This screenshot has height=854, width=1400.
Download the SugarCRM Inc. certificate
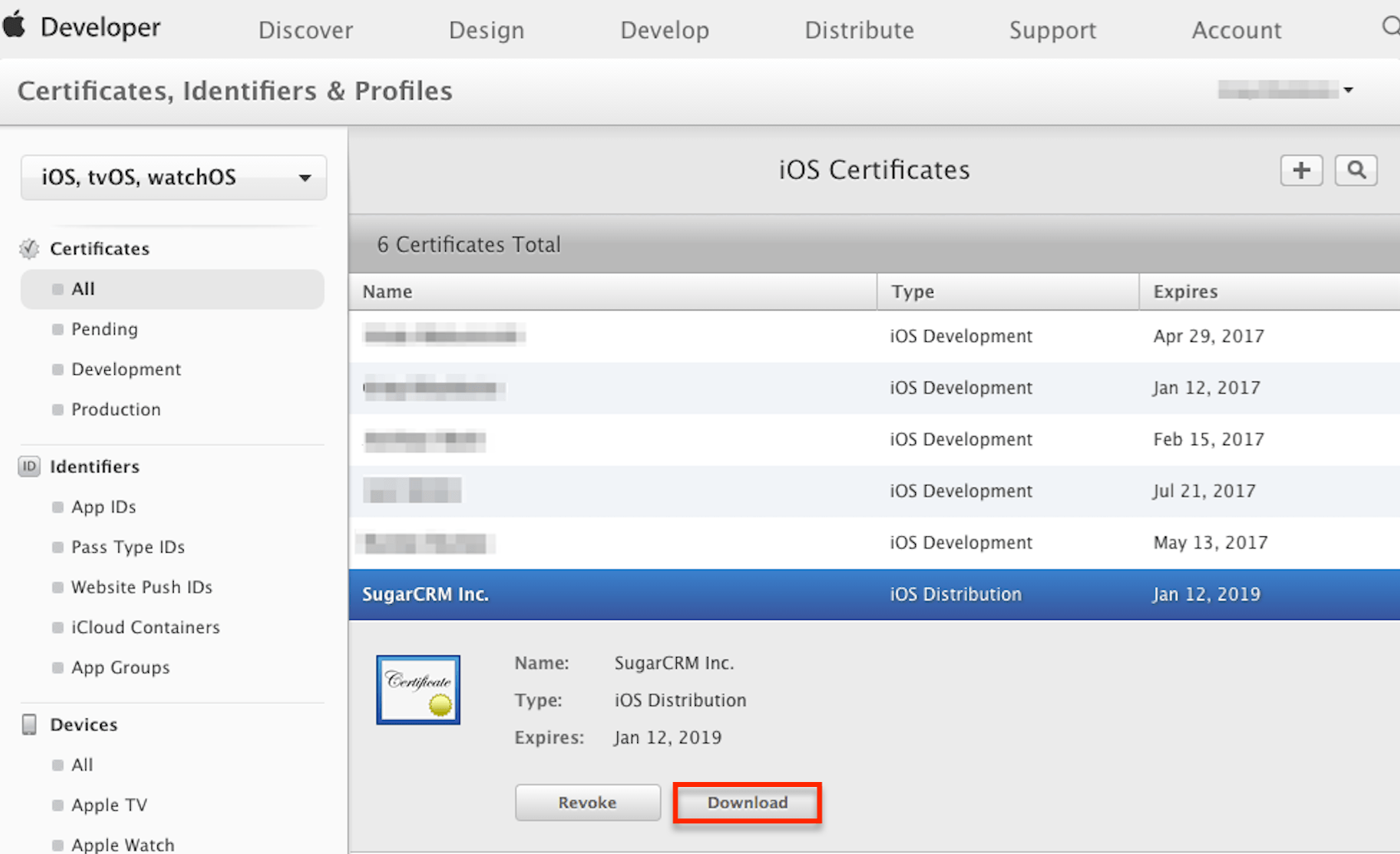point(747,803)
